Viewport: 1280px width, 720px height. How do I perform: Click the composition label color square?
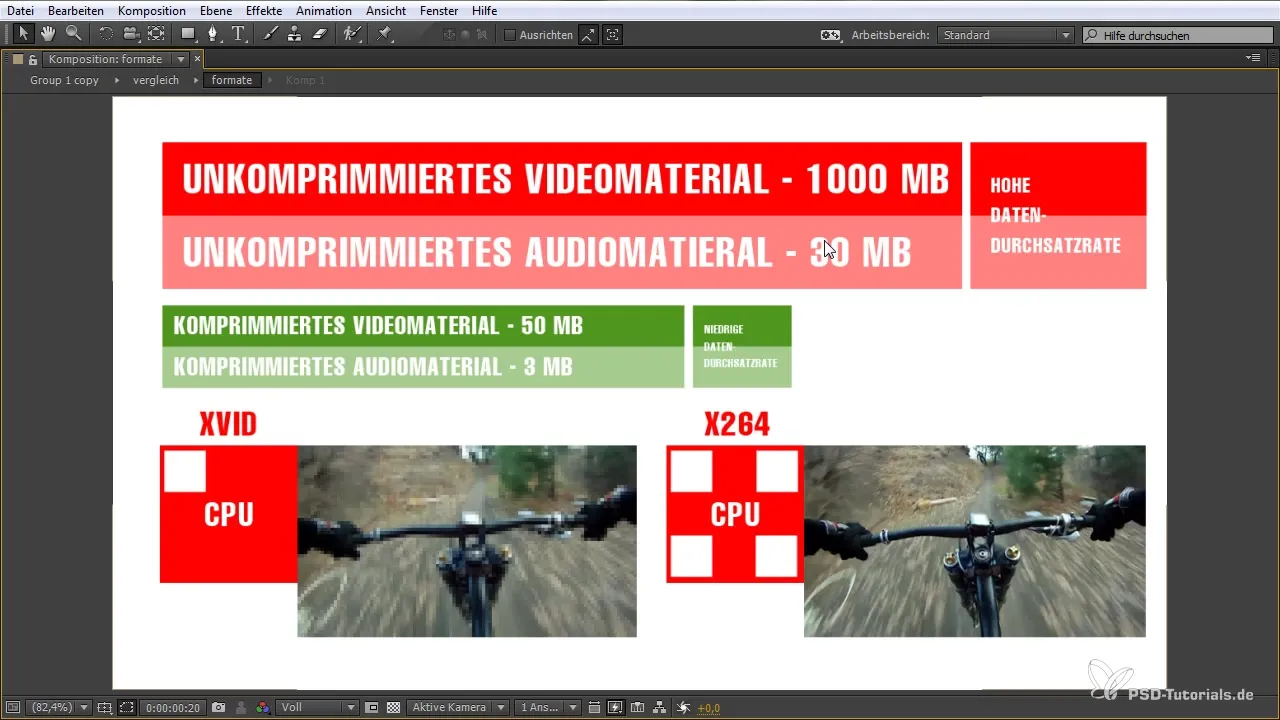point(17,60)
